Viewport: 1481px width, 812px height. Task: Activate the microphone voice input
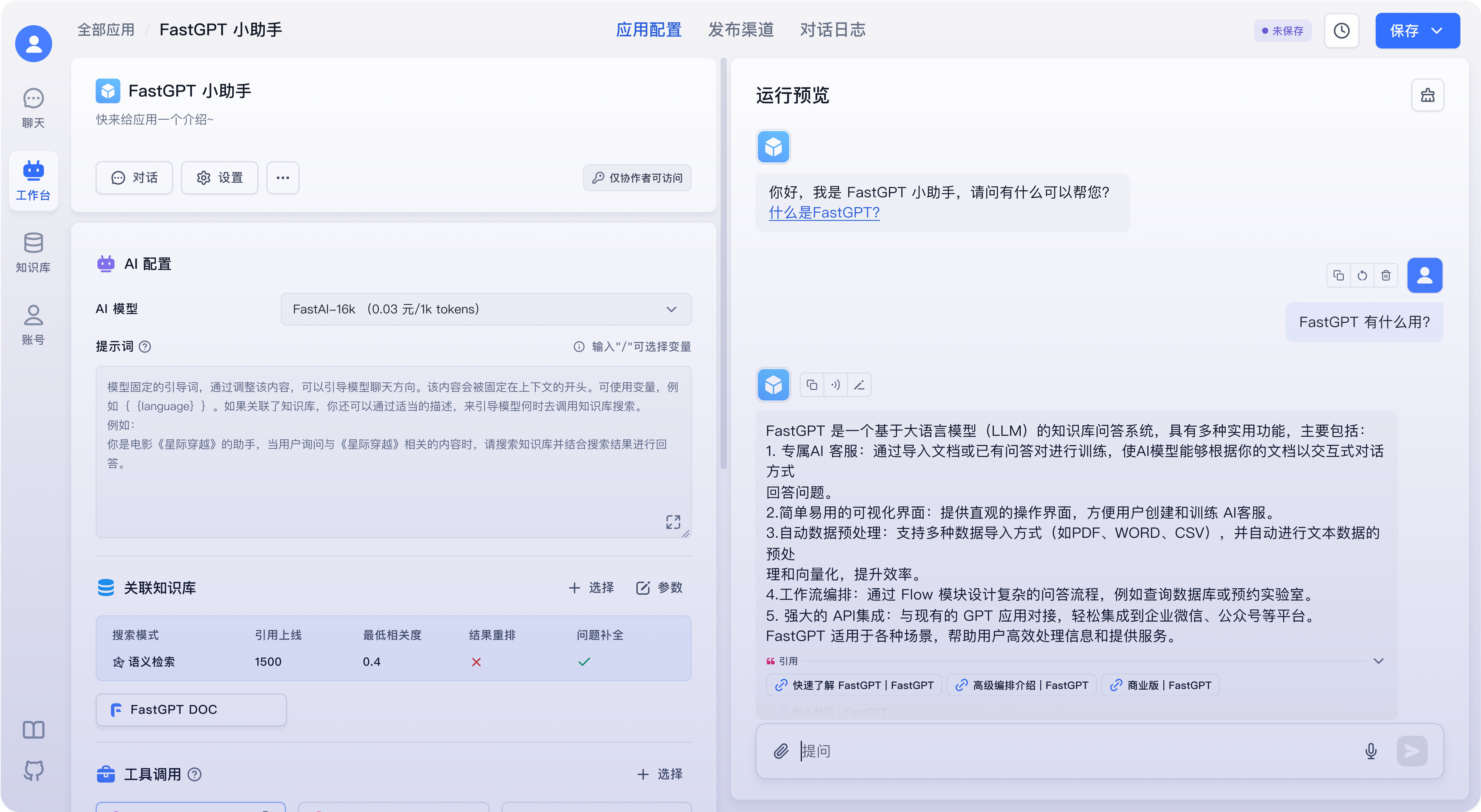(1371, 751)
